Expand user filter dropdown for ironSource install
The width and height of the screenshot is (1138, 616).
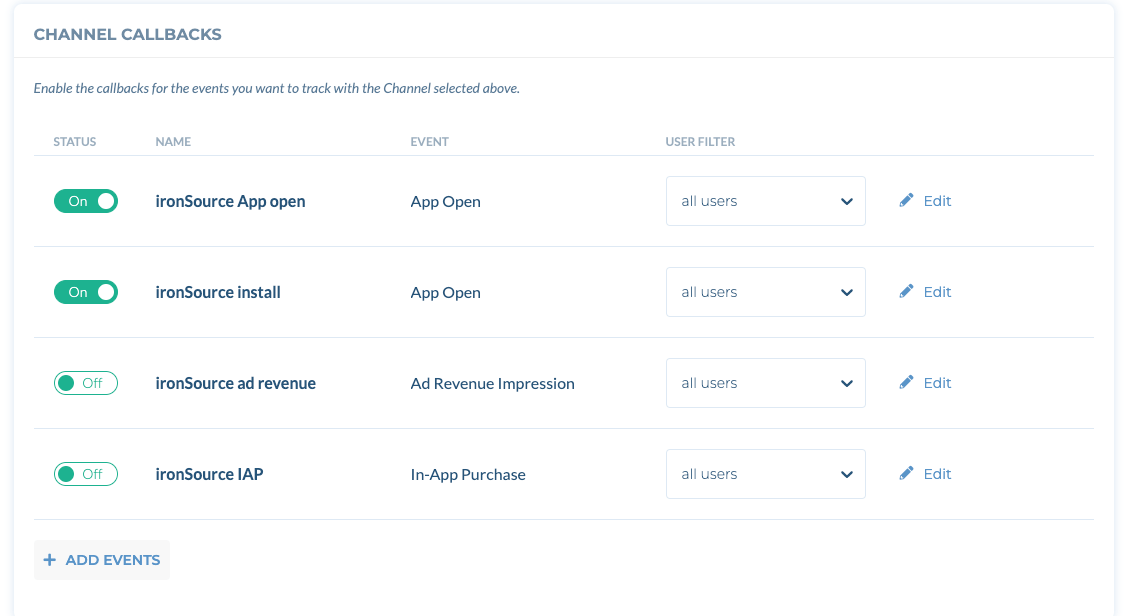click(766, 292)
